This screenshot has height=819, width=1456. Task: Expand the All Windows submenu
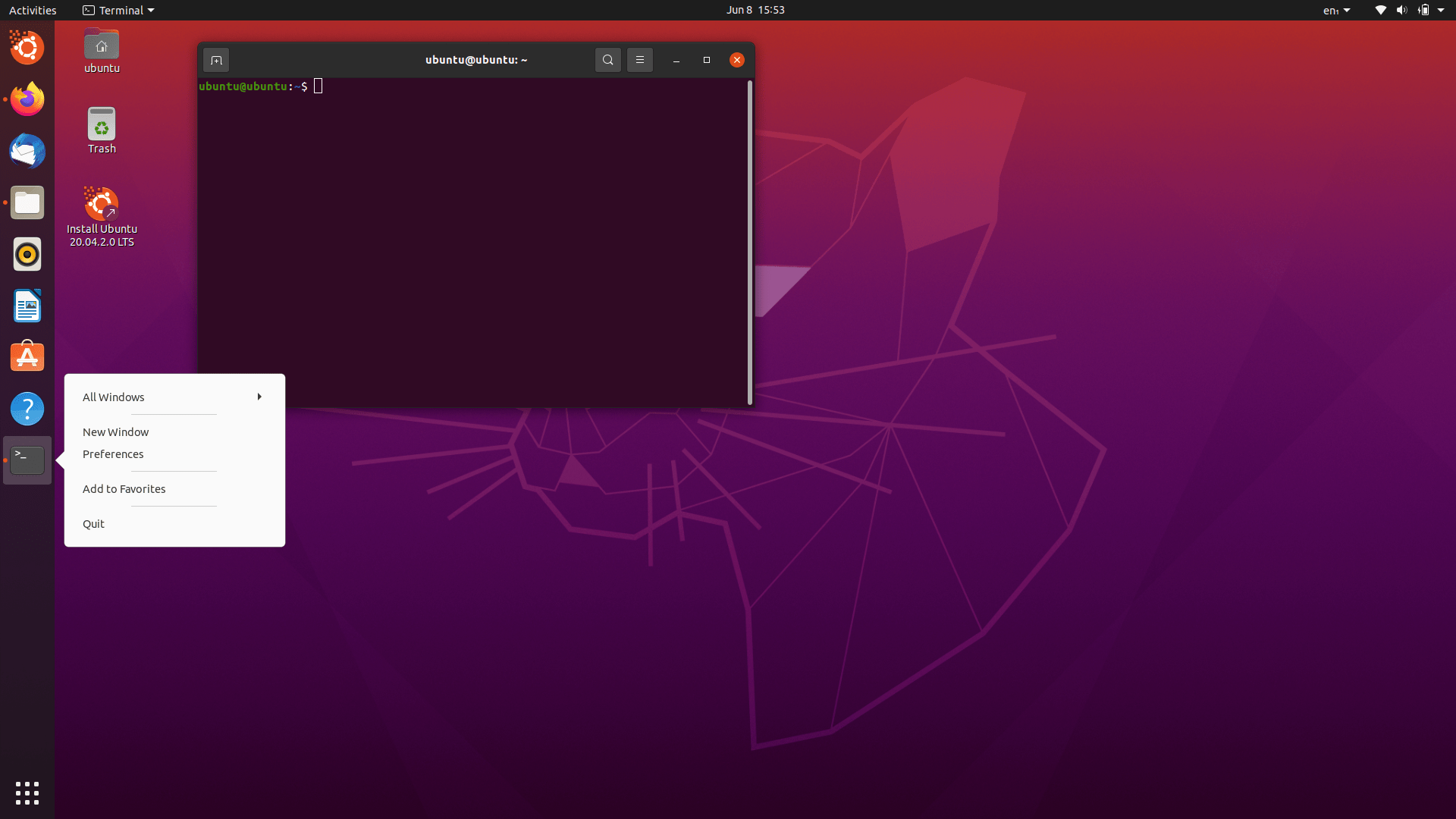174,397
